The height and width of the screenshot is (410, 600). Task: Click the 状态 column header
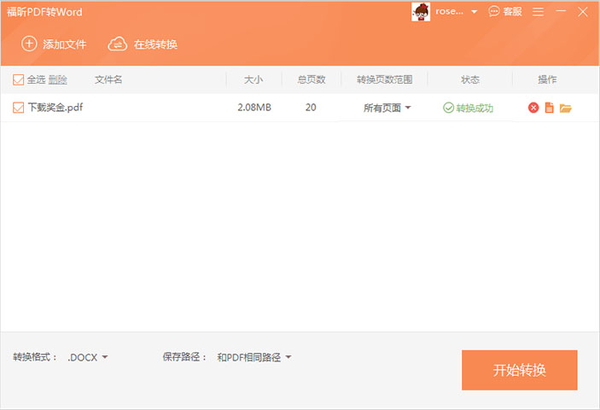pyautogui.click(x=470, y=80)
